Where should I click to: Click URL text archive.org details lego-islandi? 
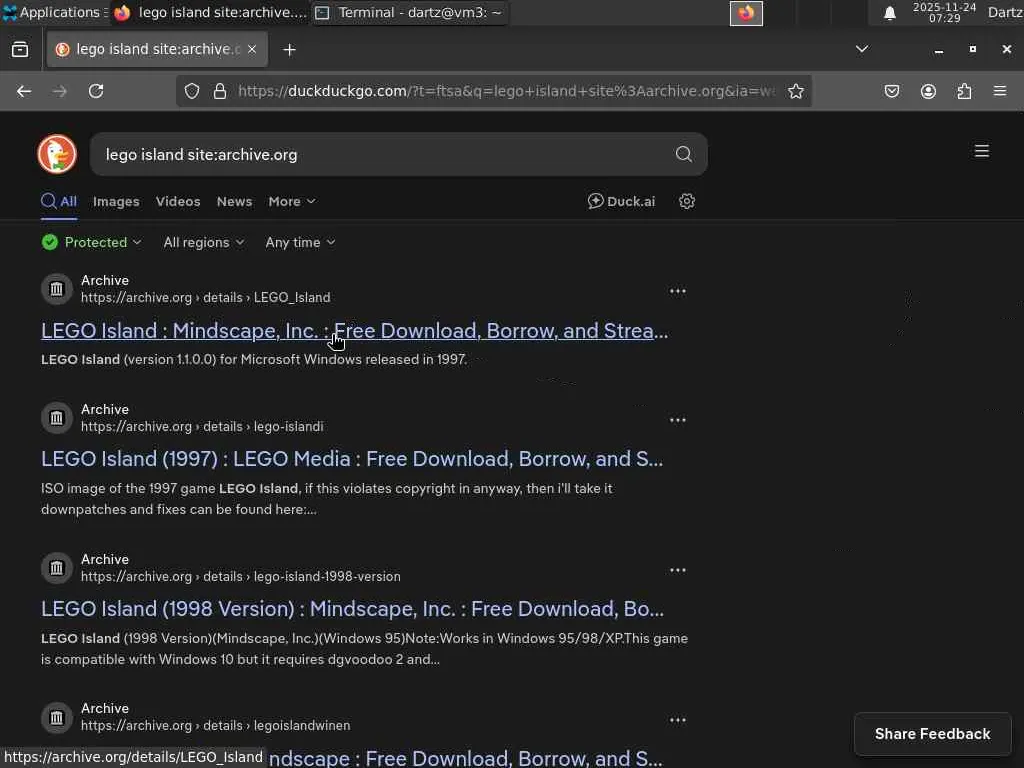[202, 426]
